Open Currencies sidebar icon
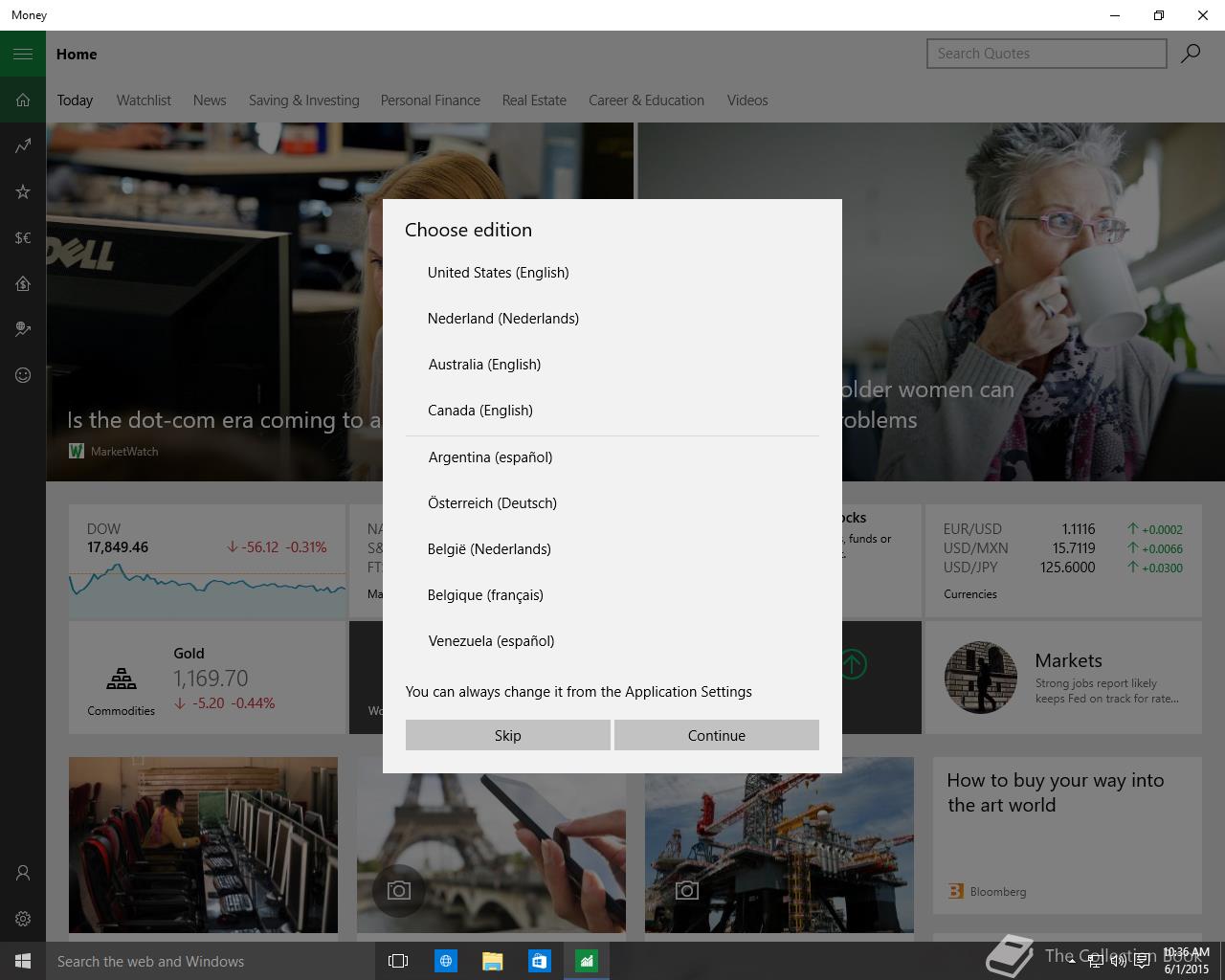The width and height of the screenshot is (1225, 980). (23, 237)
